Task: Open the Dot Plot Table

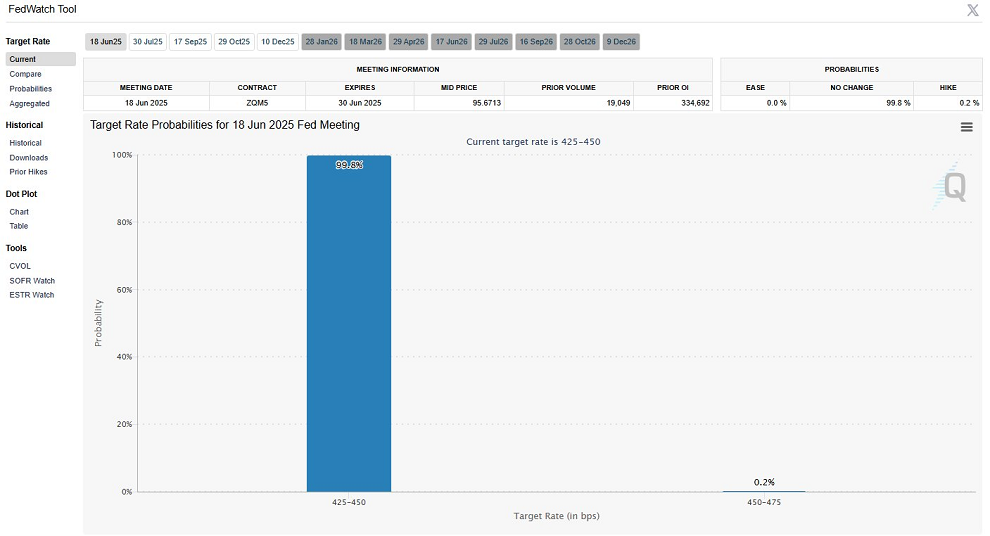Action: click(18, 226)
